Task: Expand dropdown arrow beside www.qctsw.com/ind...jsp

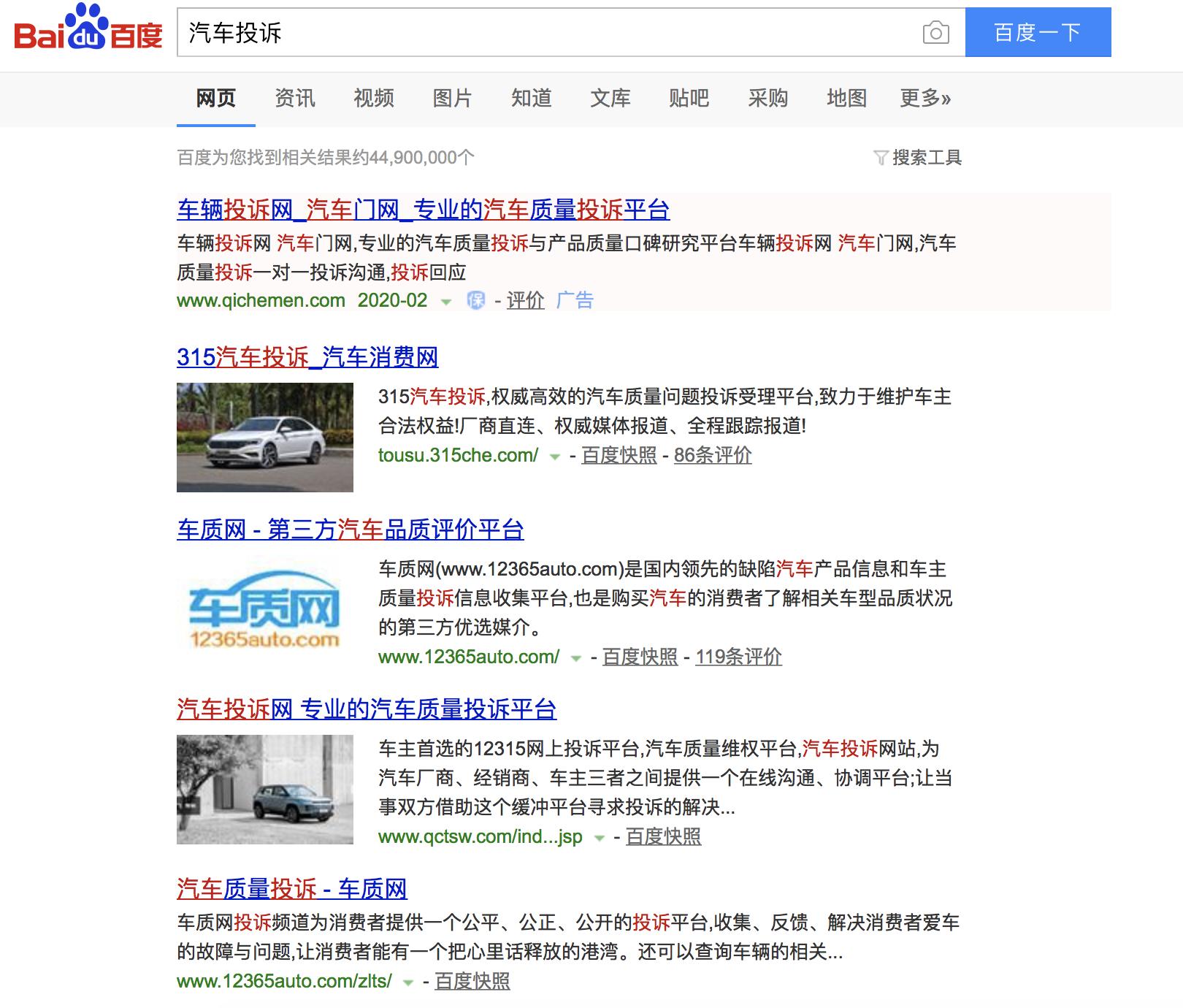Action: 600,838
